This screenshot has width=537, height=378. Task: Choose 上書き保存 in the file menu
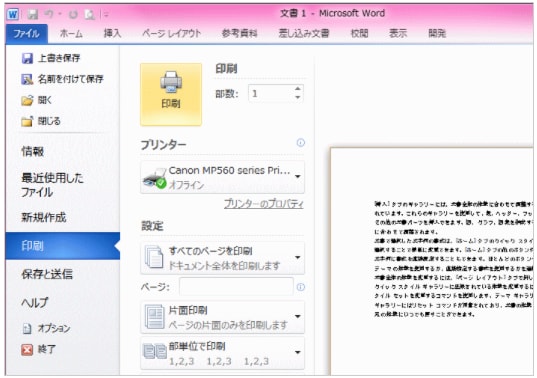[51, 58]
